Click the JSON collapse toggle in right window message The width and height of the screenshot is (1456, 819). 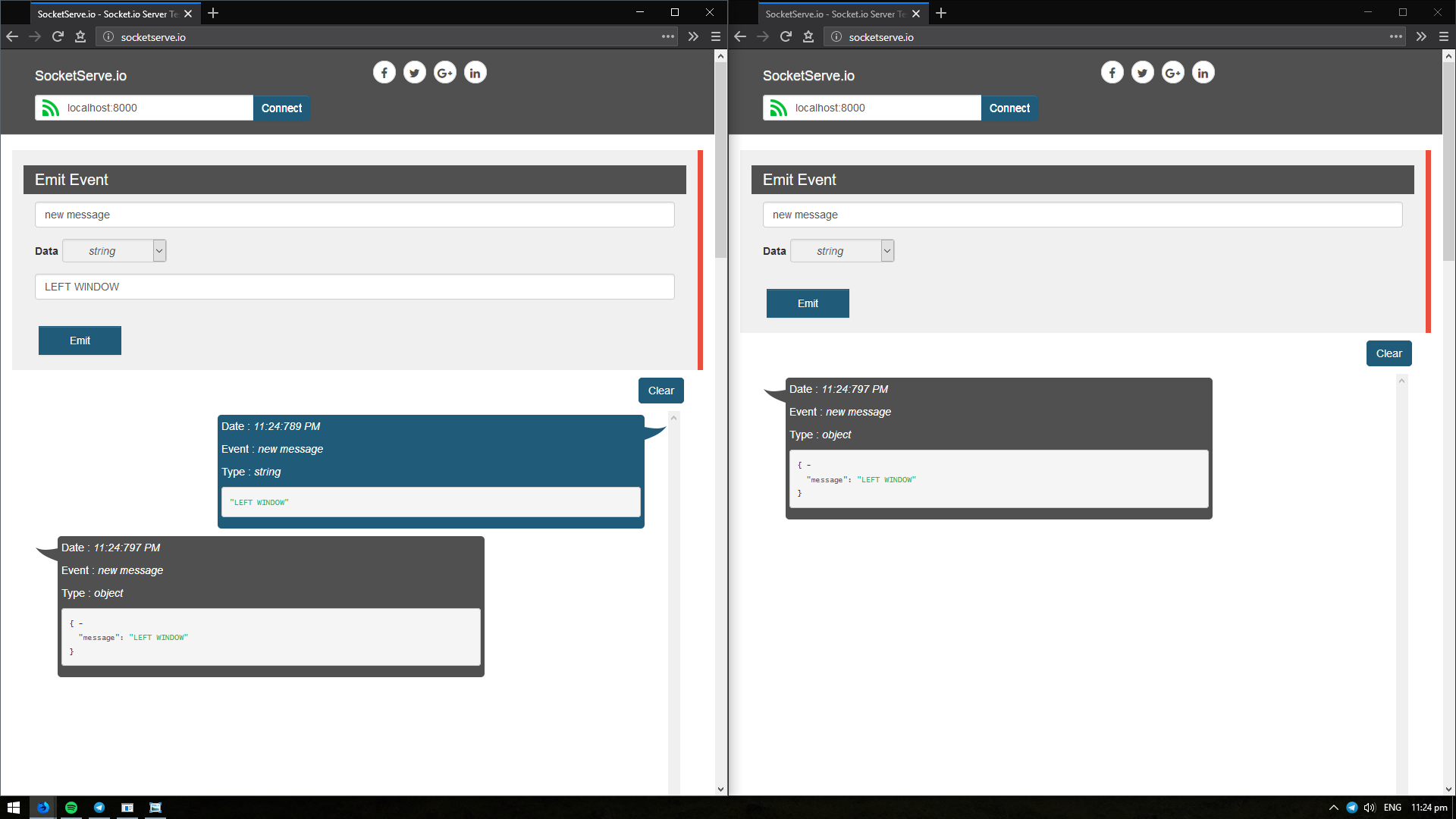[809, 466]
